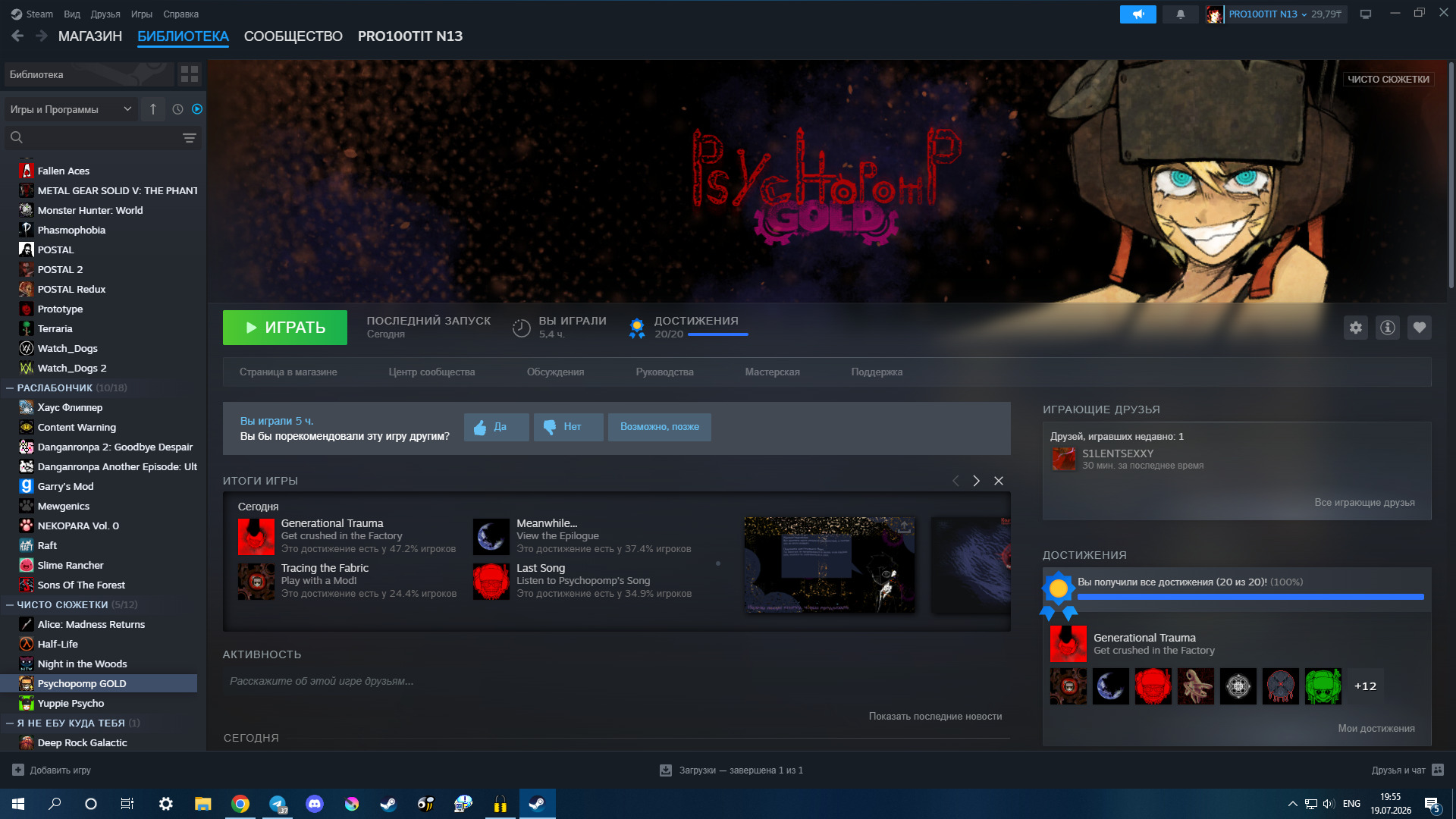The height and width of the screenshot is (819, 1456).
Task: Open the Вид menu
Action: (72, 14)
